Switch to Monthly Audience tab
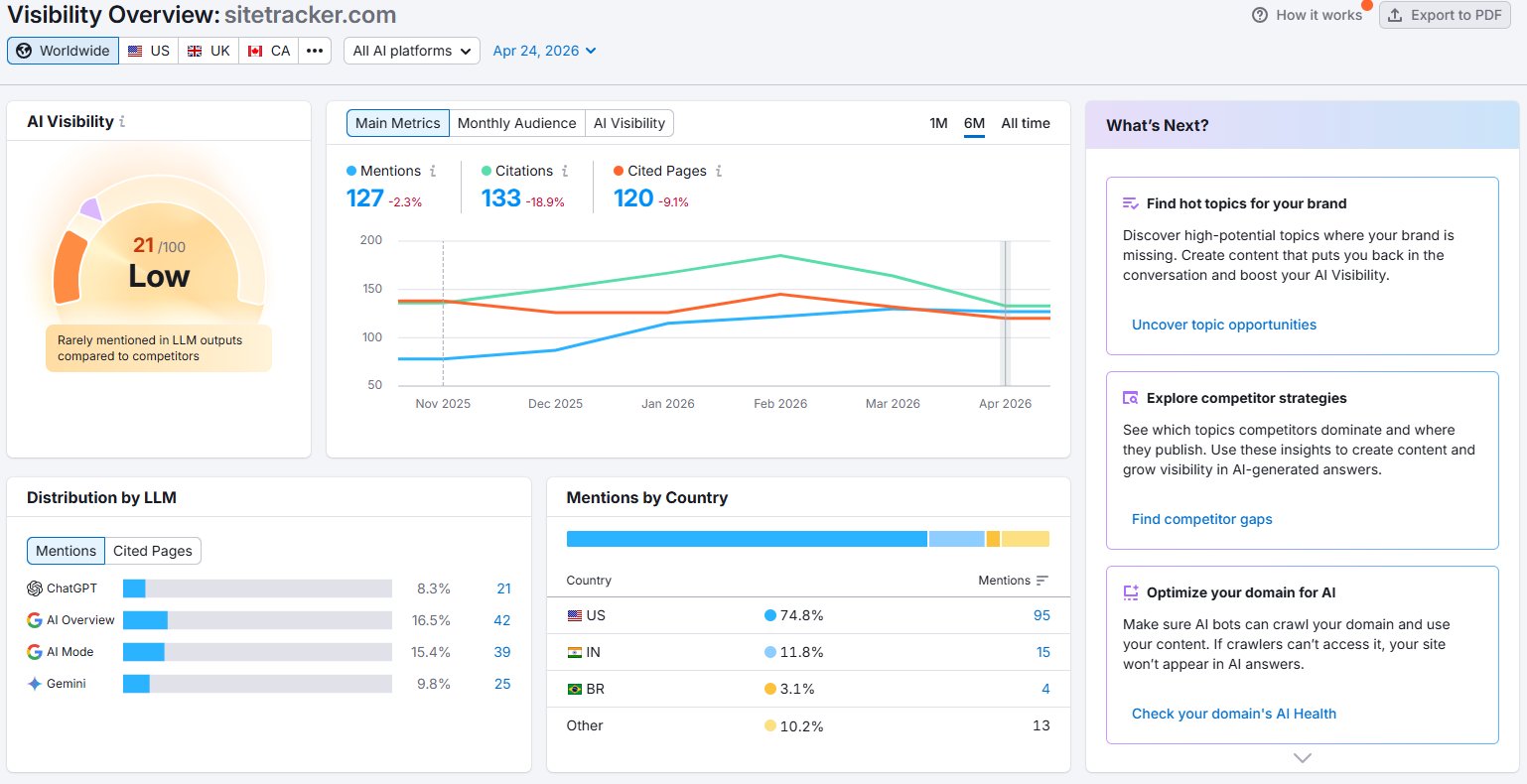The height and width of the screenshot is (784, 1527). point(517,123)
